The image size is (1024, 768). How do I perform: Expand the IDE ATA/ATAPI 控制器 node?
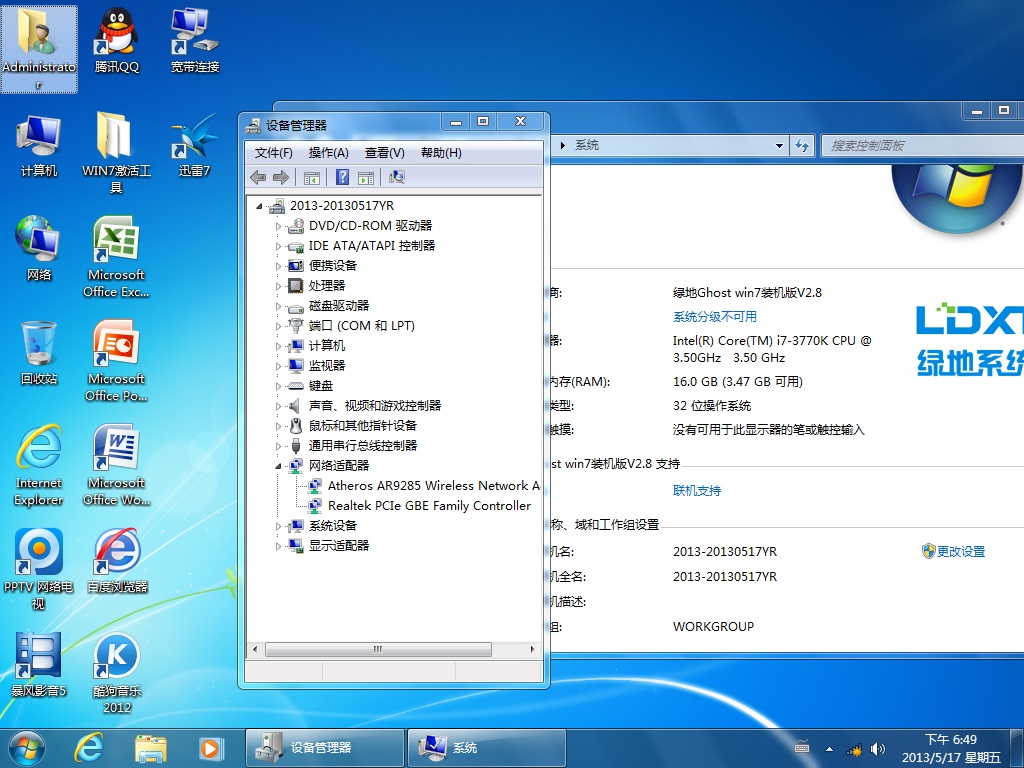pyautogui.click(x=278, y=246)
